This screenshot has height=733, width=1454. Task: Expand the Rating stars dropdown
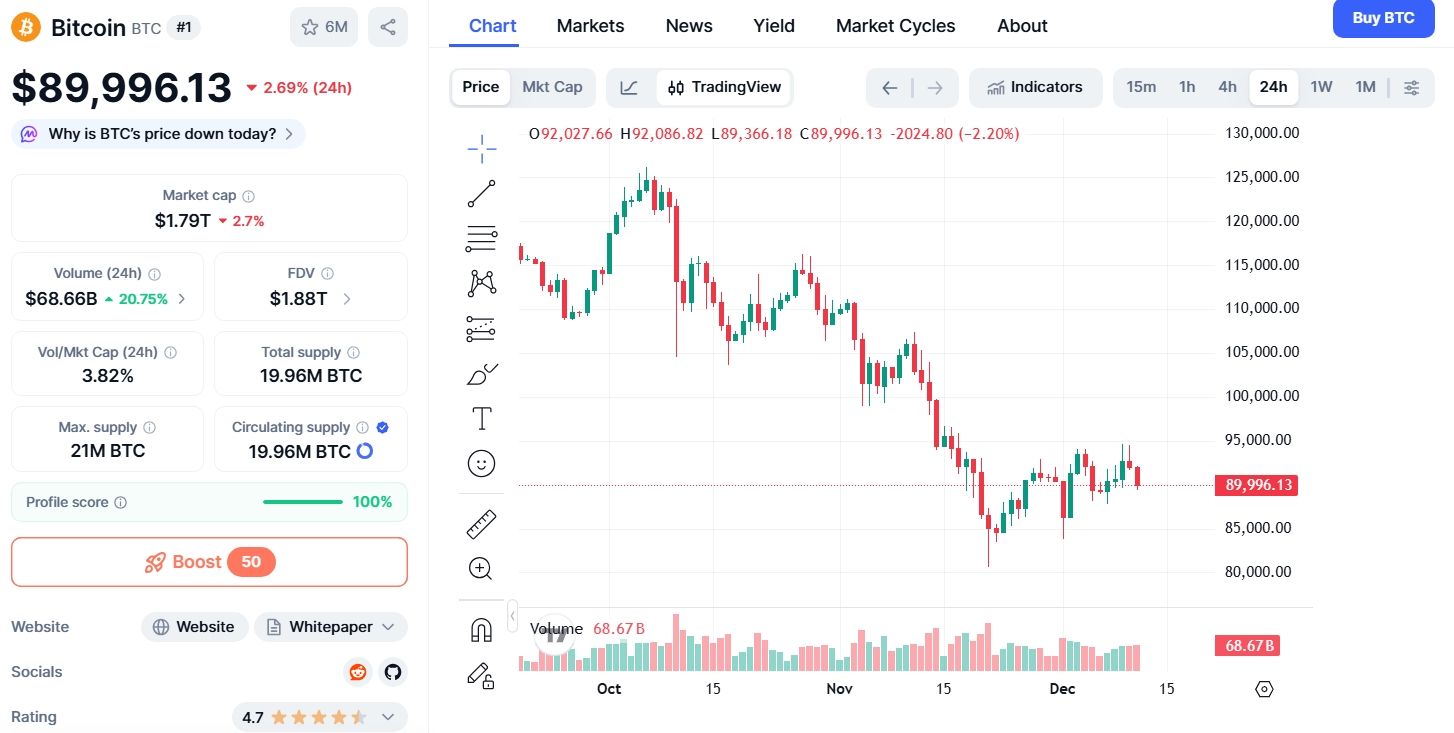[389, 716]
